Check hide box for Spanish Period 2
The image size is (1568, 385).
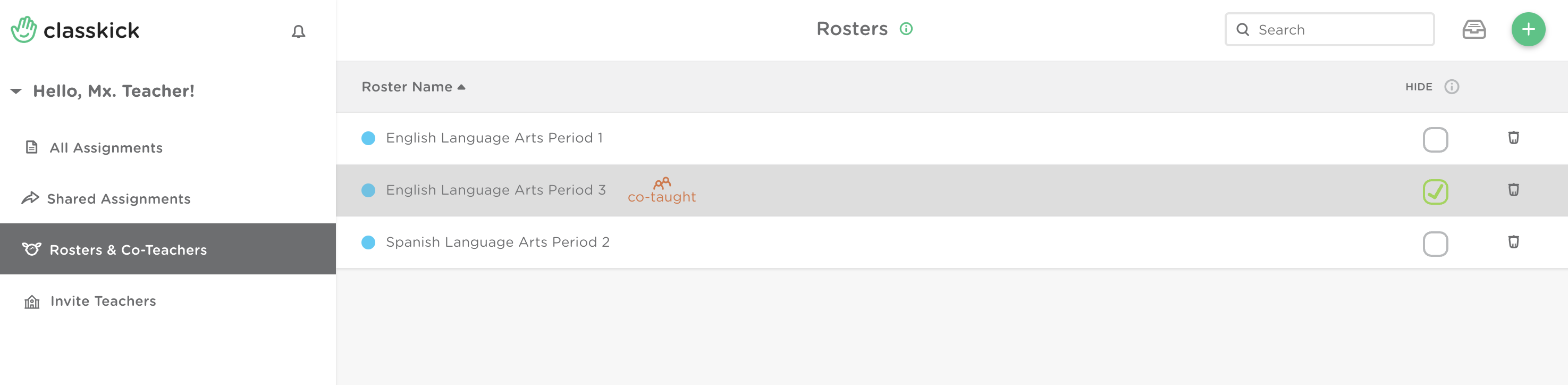pyautogui.click(x=1435, y=244)
